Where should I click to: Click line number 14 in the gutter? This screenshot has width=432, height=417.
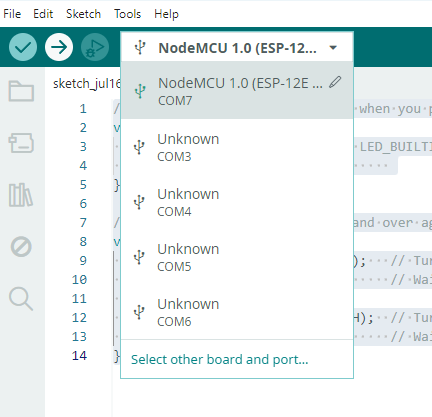(79, 355)
